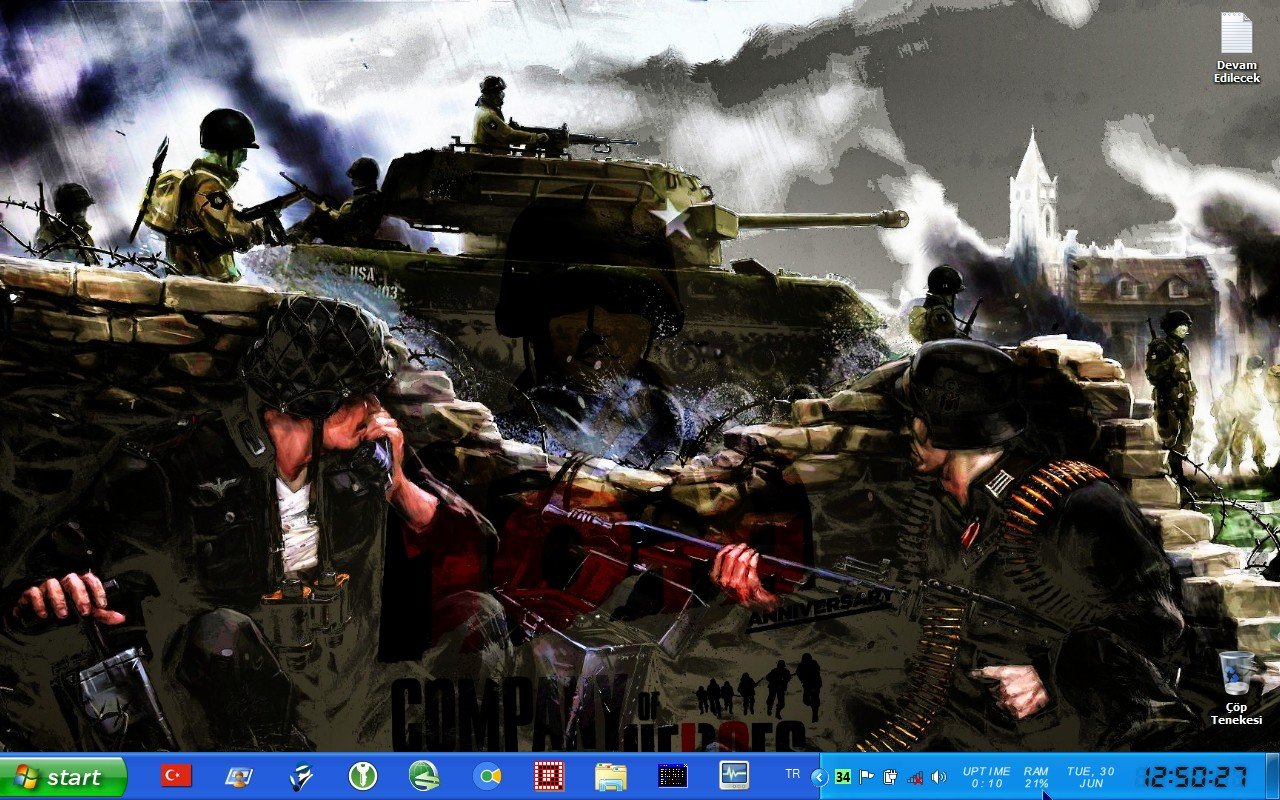Launch the green globe arrow app
1280x800 pixels.
[x=425, y=776]
